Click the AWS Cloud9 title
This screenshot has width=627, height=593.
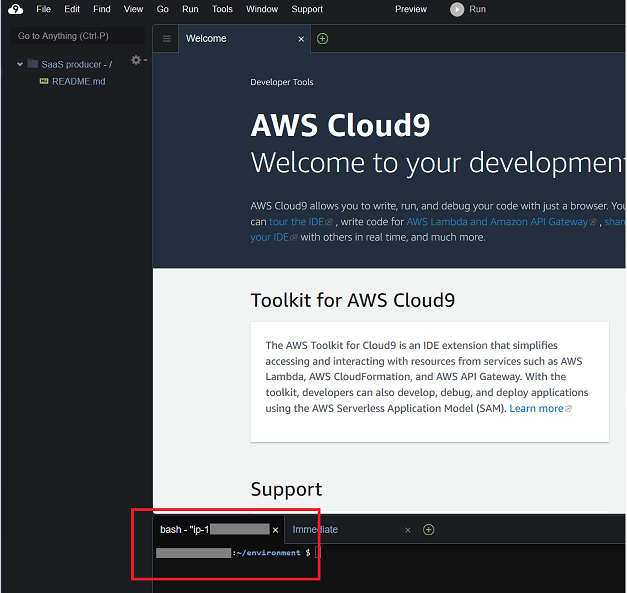[x=340, y=125]
